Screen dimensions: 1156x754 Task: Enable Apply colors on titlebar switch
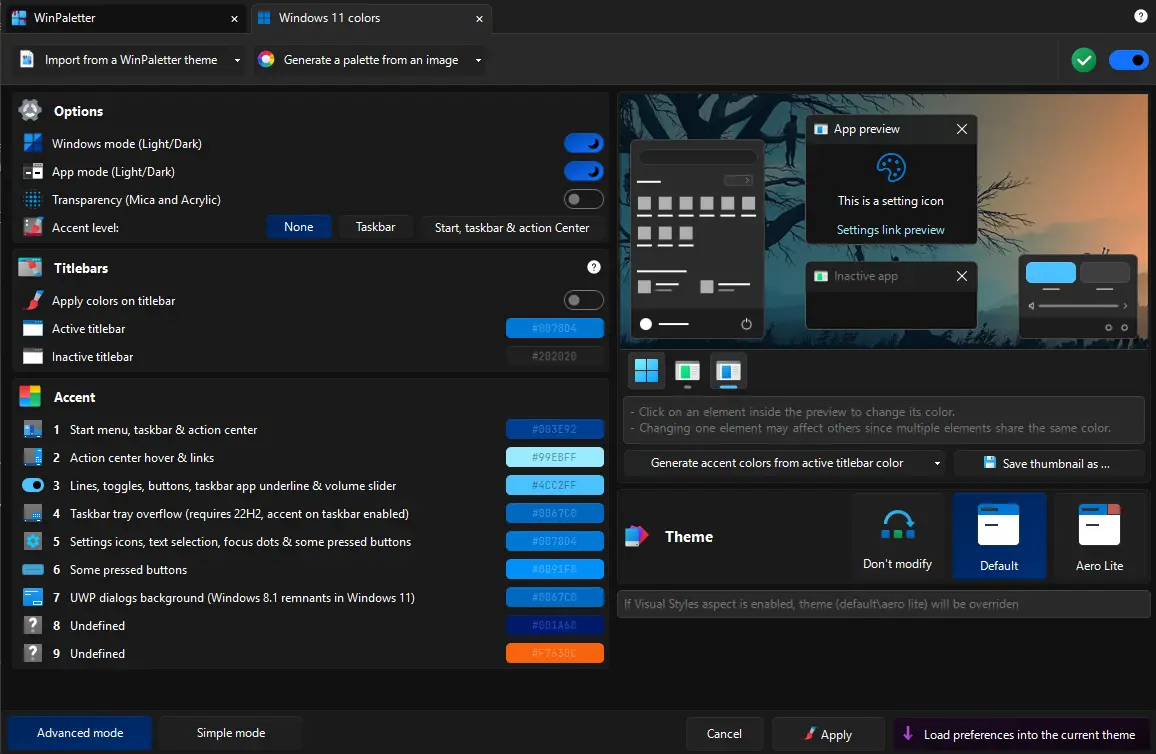pos(583,300)
